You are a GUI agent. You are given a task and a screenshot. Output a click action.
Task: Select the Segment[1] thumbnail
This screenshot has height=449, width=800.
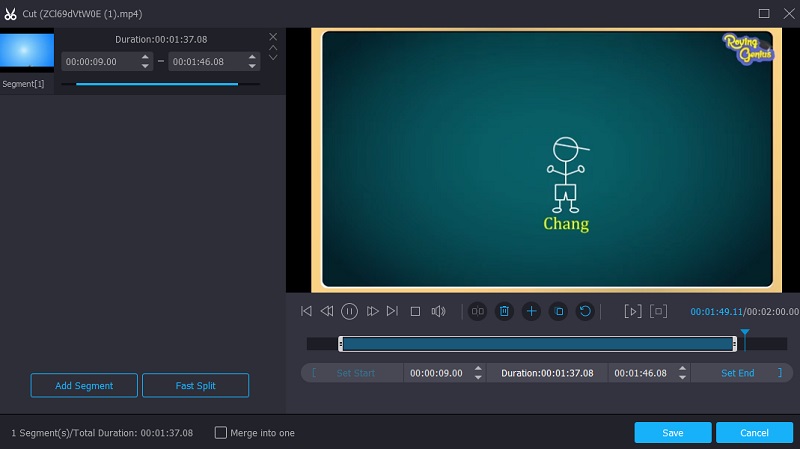(x=27, y=53)
